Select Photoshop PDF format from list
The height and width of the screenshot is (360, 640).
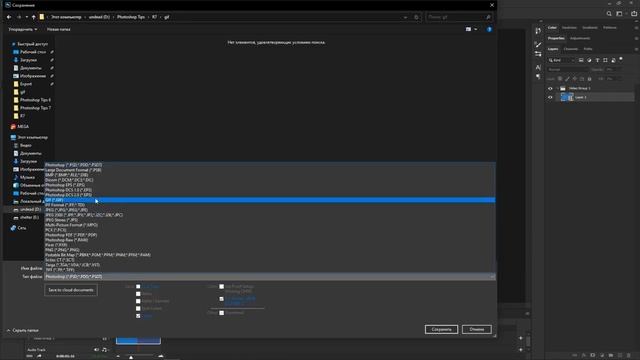[x=270, y=235]
